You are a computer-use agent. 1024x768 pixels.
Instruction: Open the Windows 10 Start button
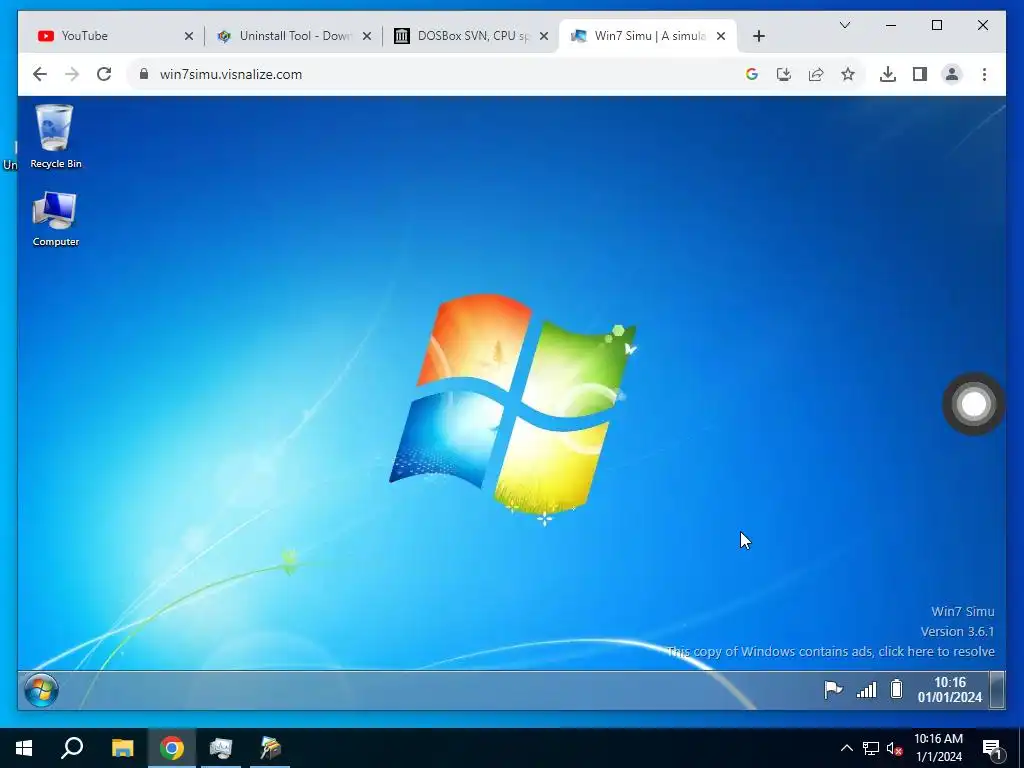pyautogui.click(x=24, y=748)
